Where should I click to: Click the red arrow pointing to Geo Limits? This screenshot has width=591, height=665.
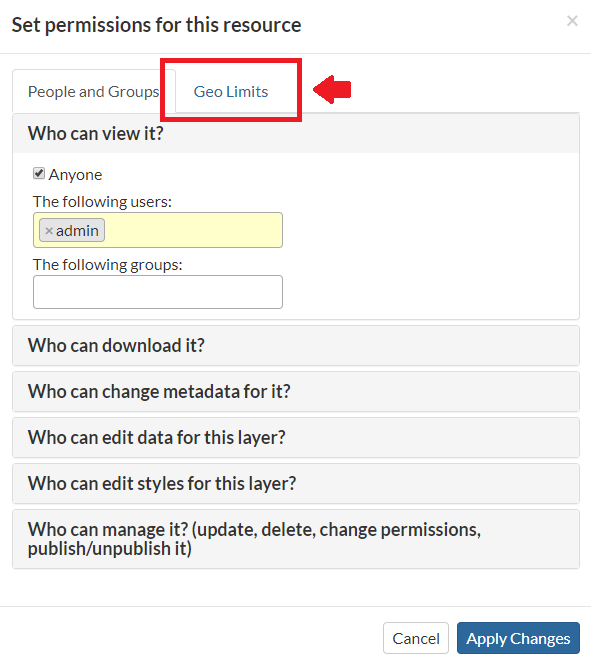point(332,89)
